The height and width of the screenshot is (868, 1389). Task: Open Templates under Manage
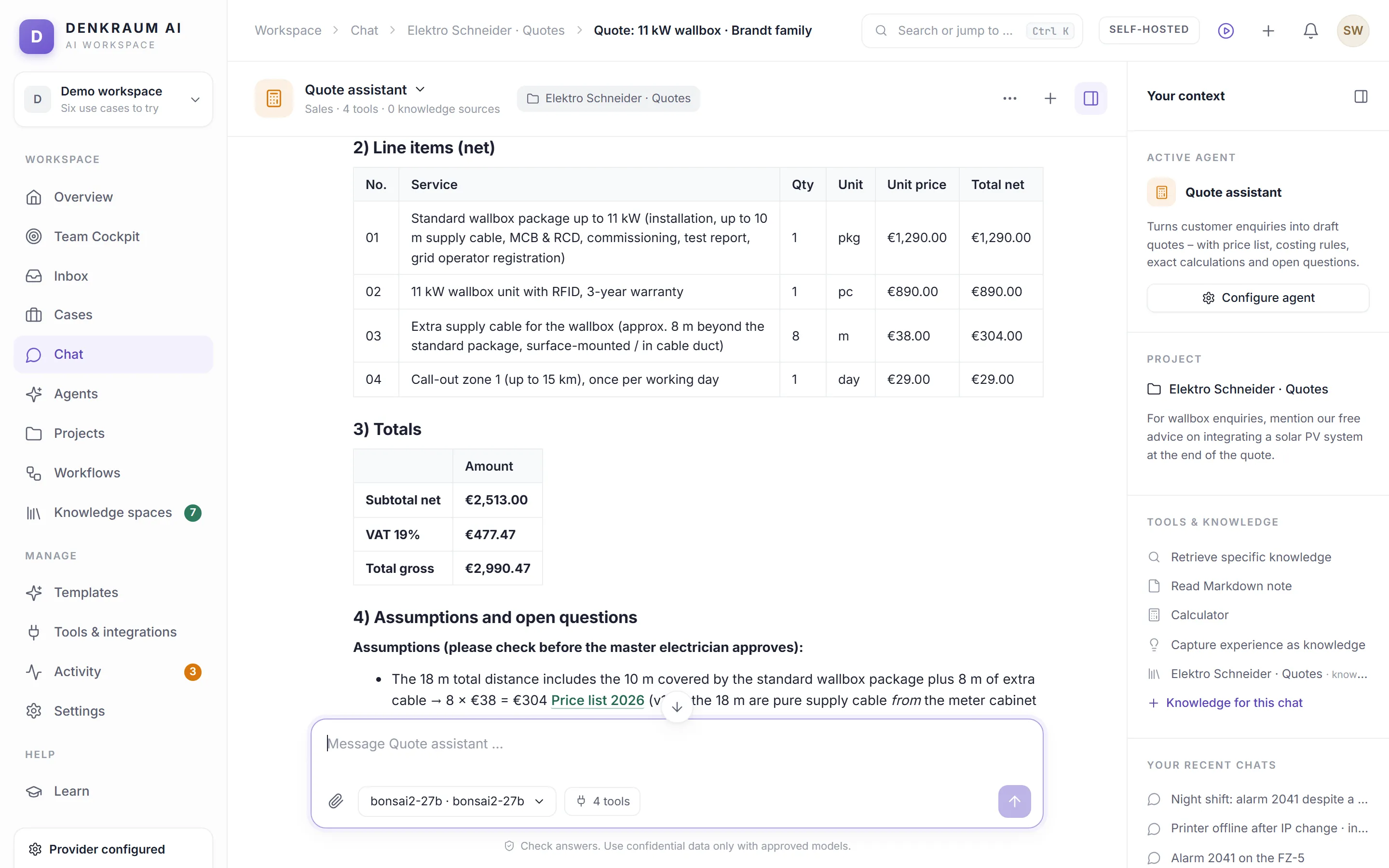[113, 593]
